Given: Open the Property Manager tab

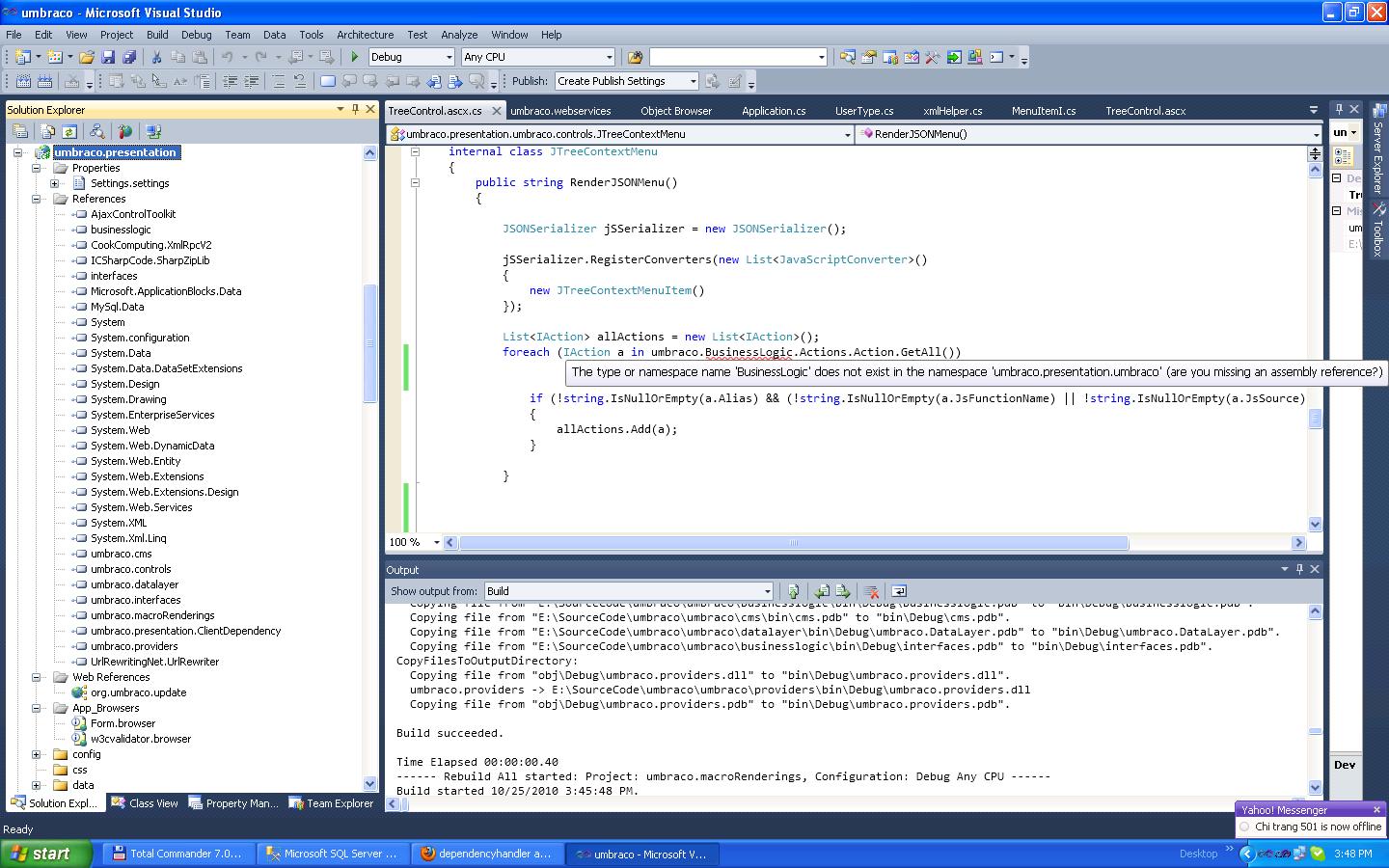Looking at the screenshot, I should [233, 802].
